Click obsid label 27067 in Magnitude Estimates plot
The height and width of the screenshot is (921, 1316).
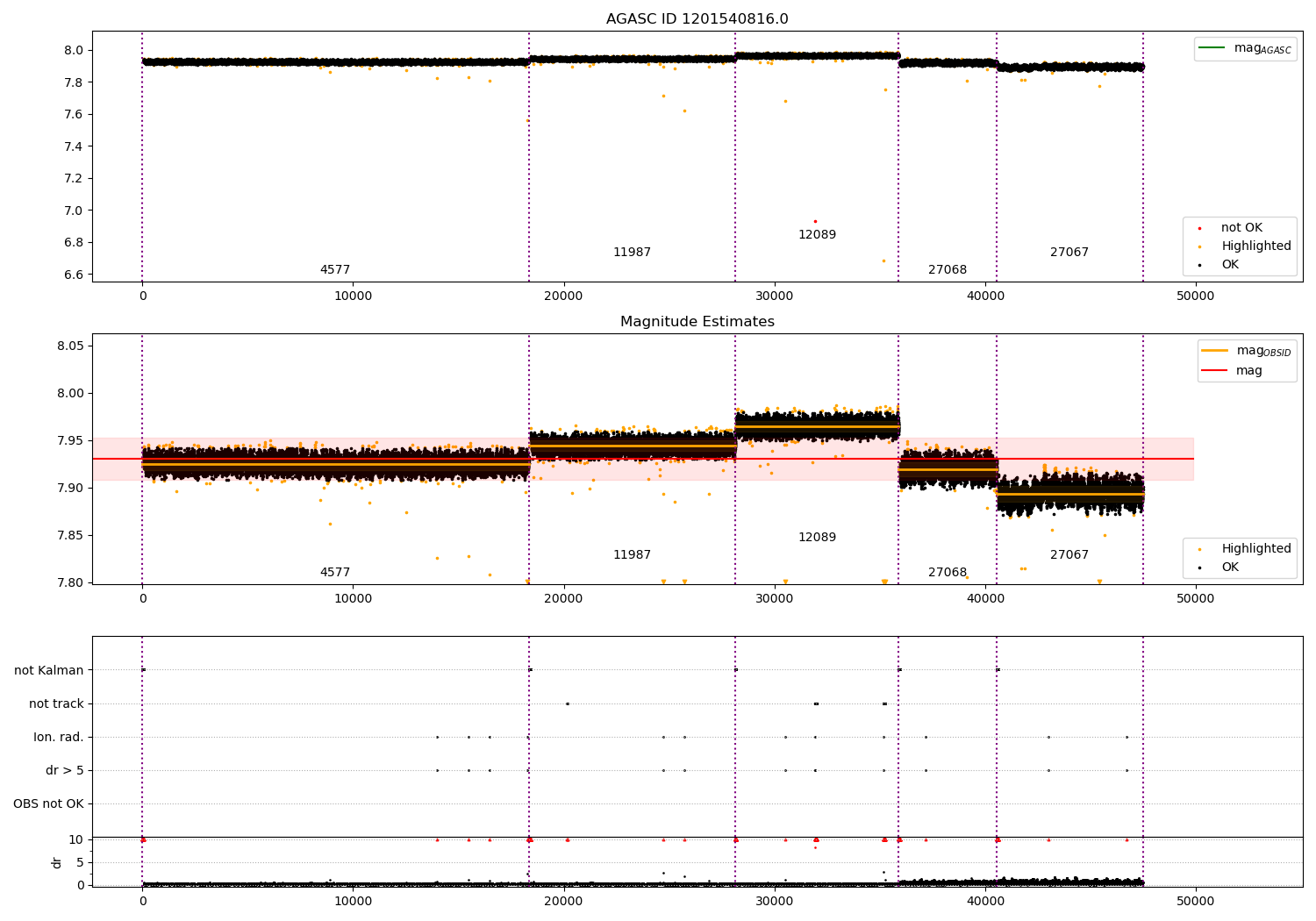[x=1069, y=555]
